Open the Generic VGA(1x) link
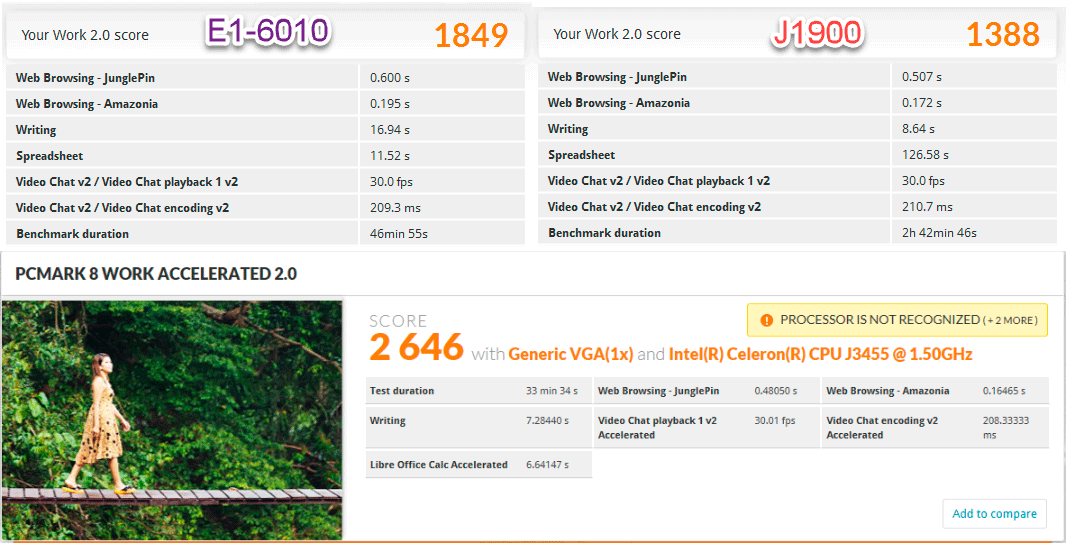 [570, 354]
